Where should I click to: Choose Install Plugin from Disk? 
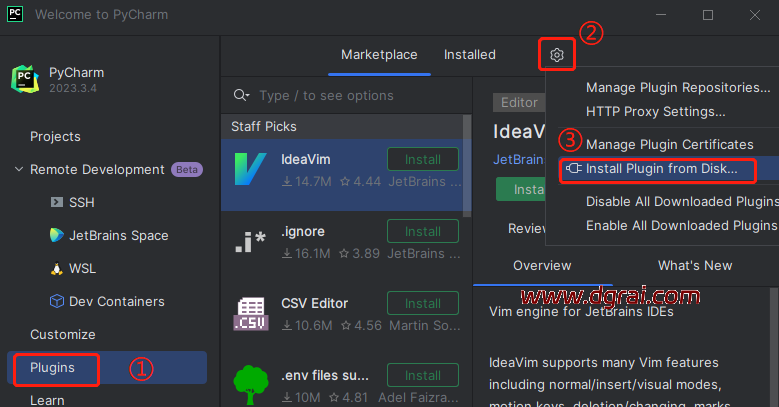click(661, 169)
